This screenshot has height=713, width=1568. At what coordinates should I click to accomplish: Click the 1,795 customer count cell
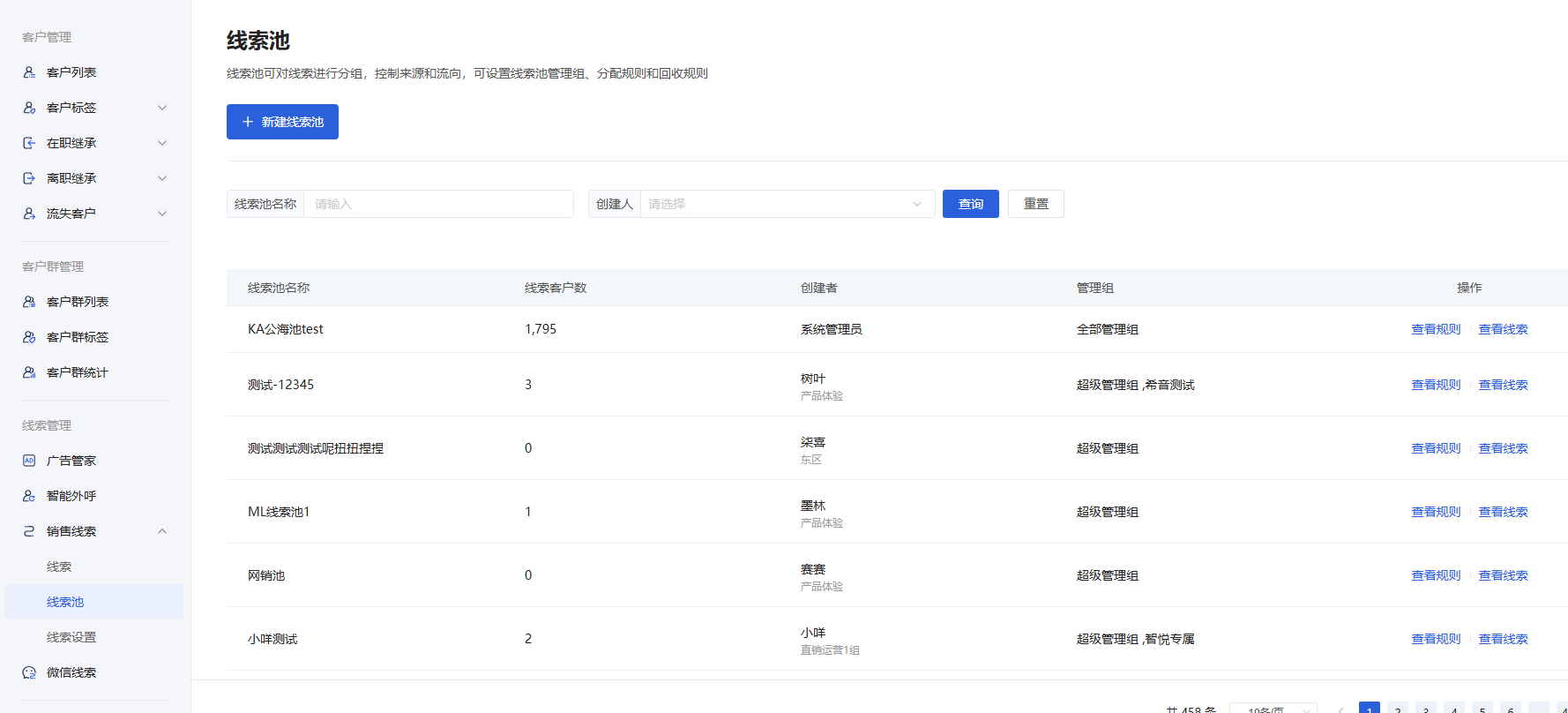[541, 329]
